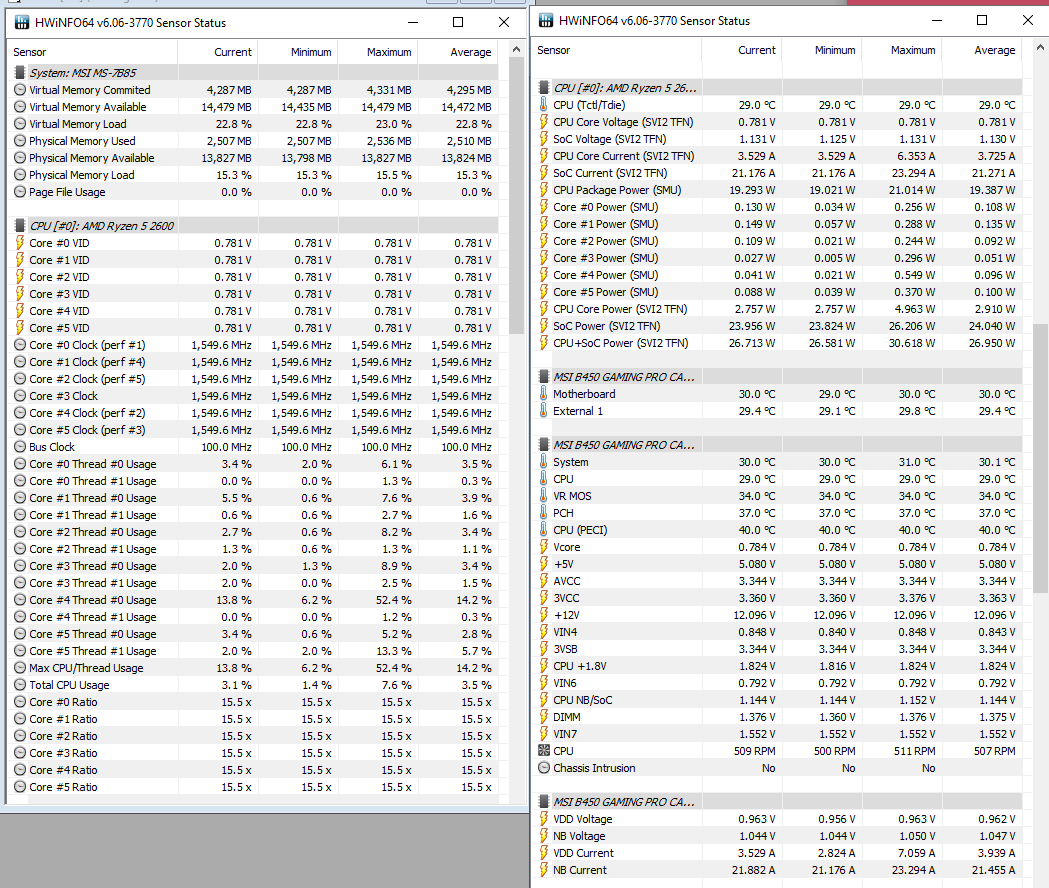Select the PCH temperature row

click(x=777, y=513)
